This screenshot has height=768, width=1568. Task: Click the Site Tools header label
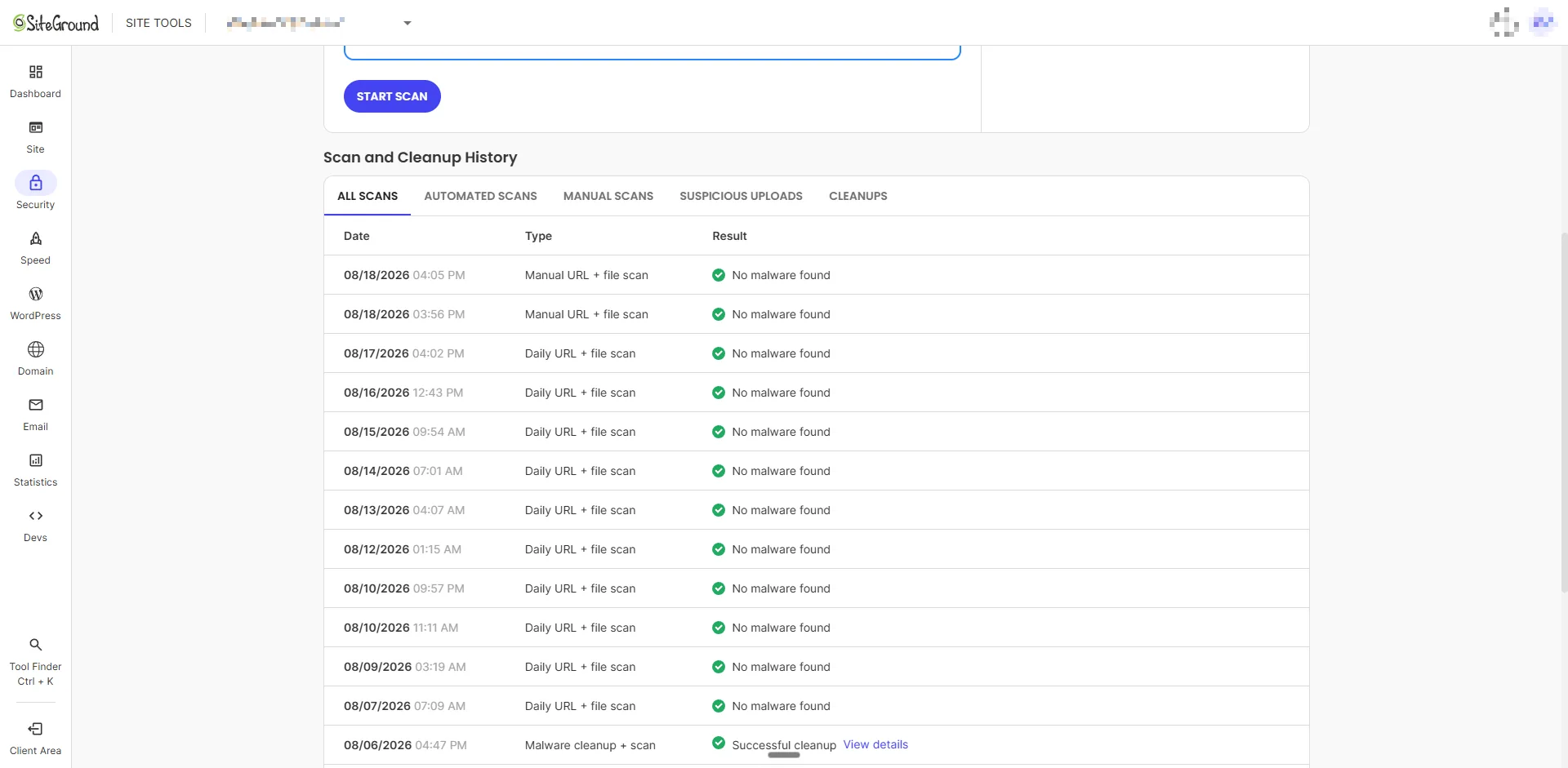pyautogui.click(x=158, y=23)
